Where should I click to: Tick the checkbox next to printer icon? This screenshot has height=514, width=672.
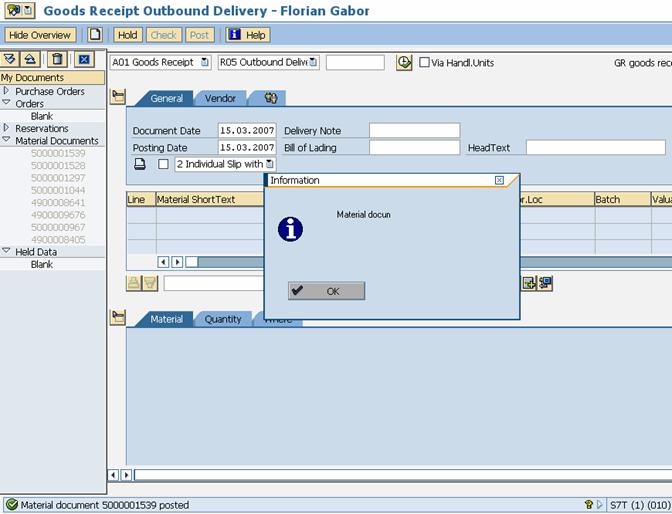164,164
